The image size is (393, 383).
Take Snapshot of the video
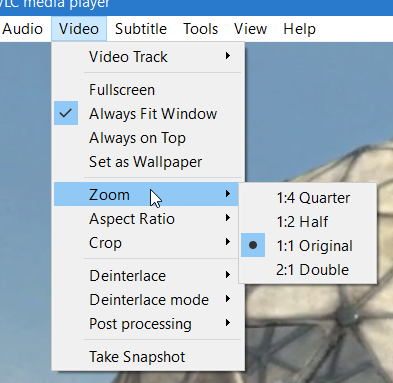(x=147, y=356)
